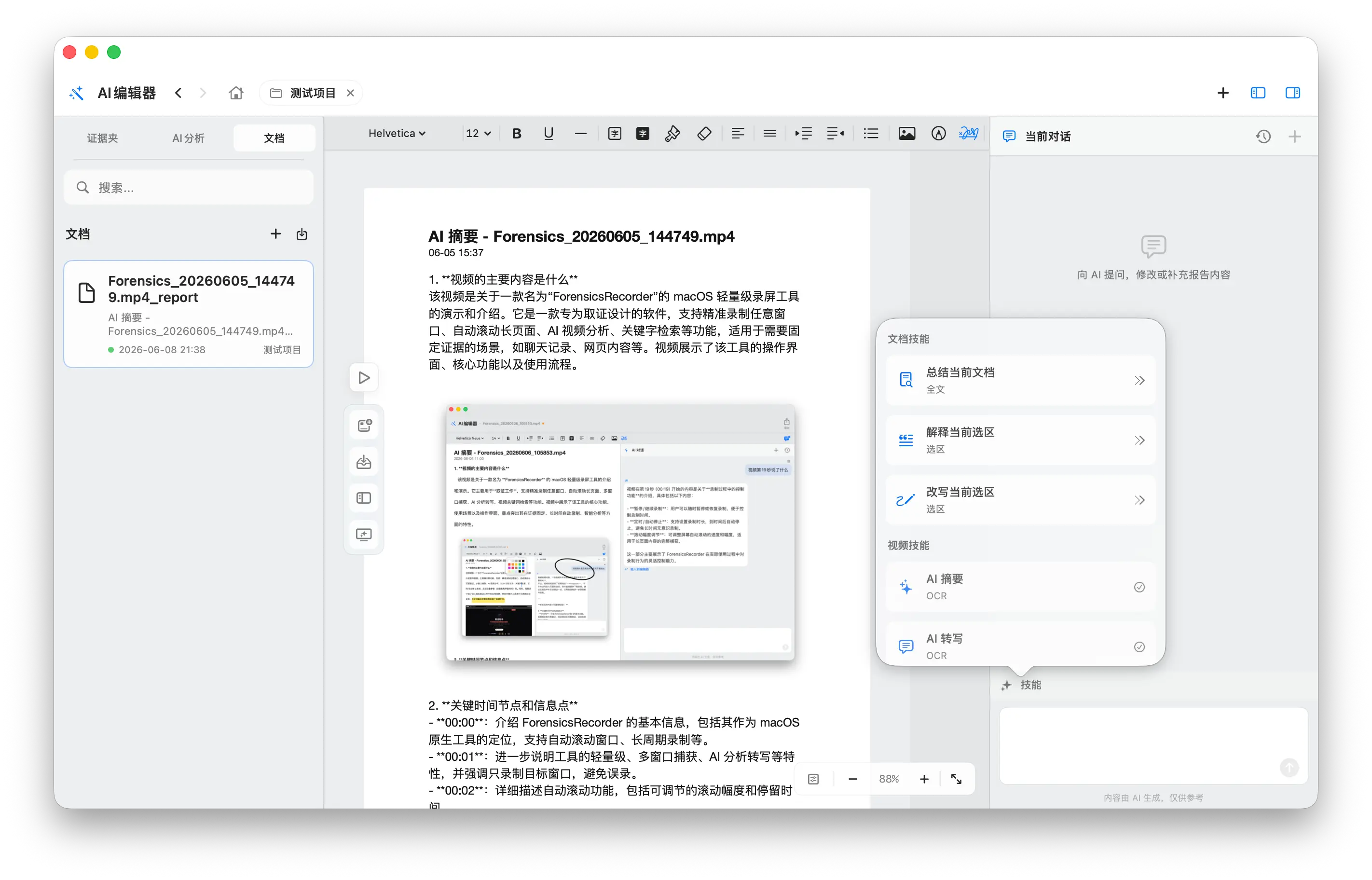
Task: Set text alignment left
Action: coord(737,133)
